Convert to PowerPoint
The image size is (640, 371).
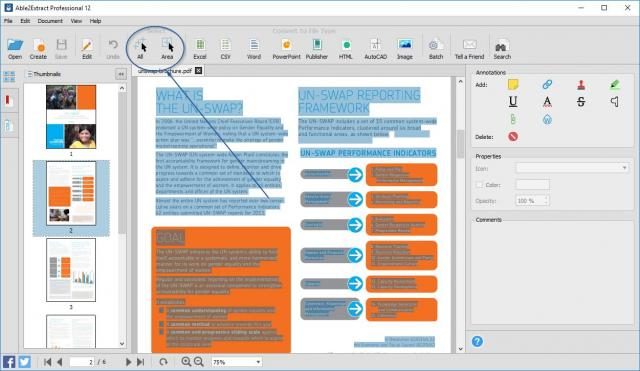click(286, 49)
